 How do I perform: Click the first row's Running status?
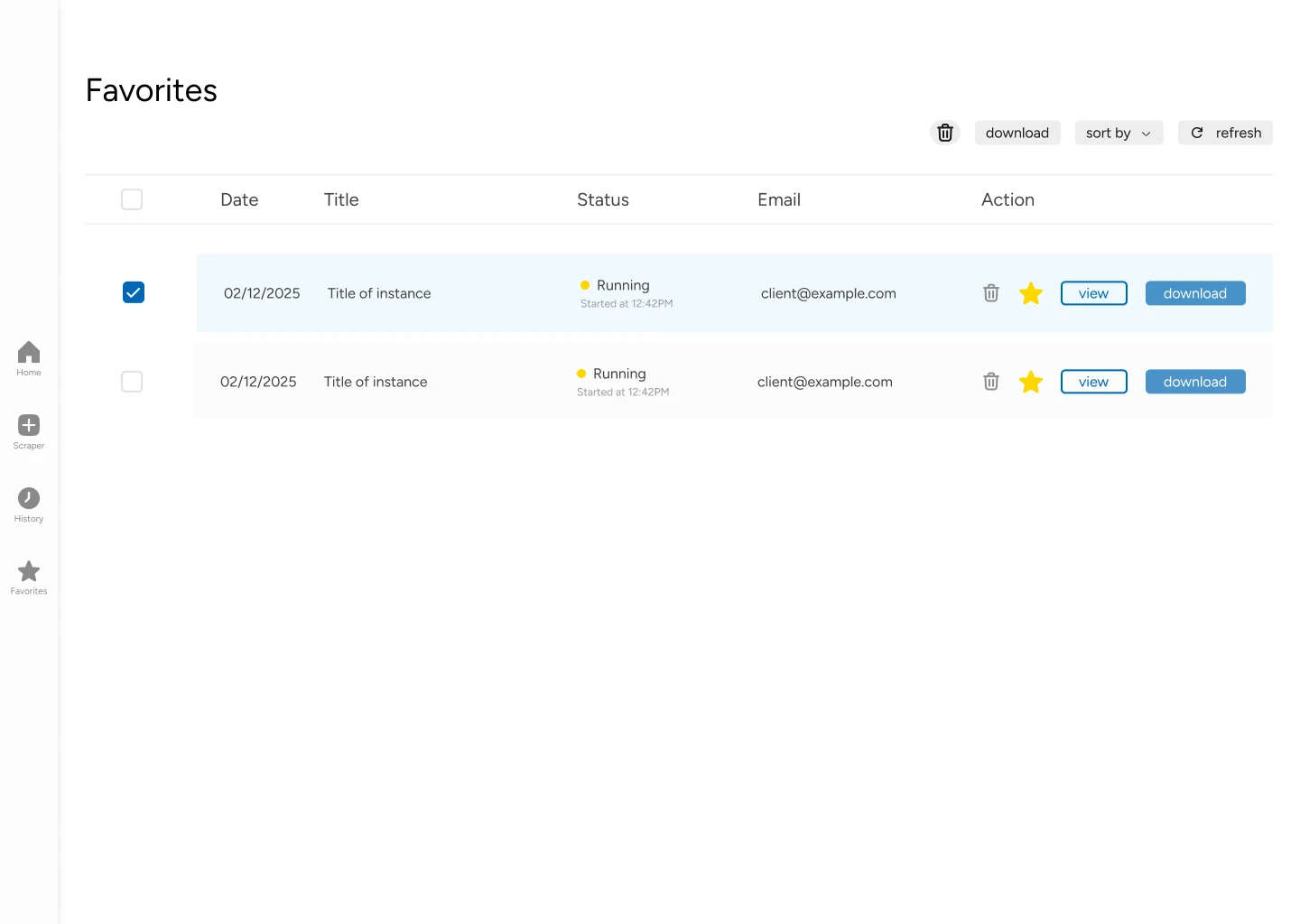[616, 285]
